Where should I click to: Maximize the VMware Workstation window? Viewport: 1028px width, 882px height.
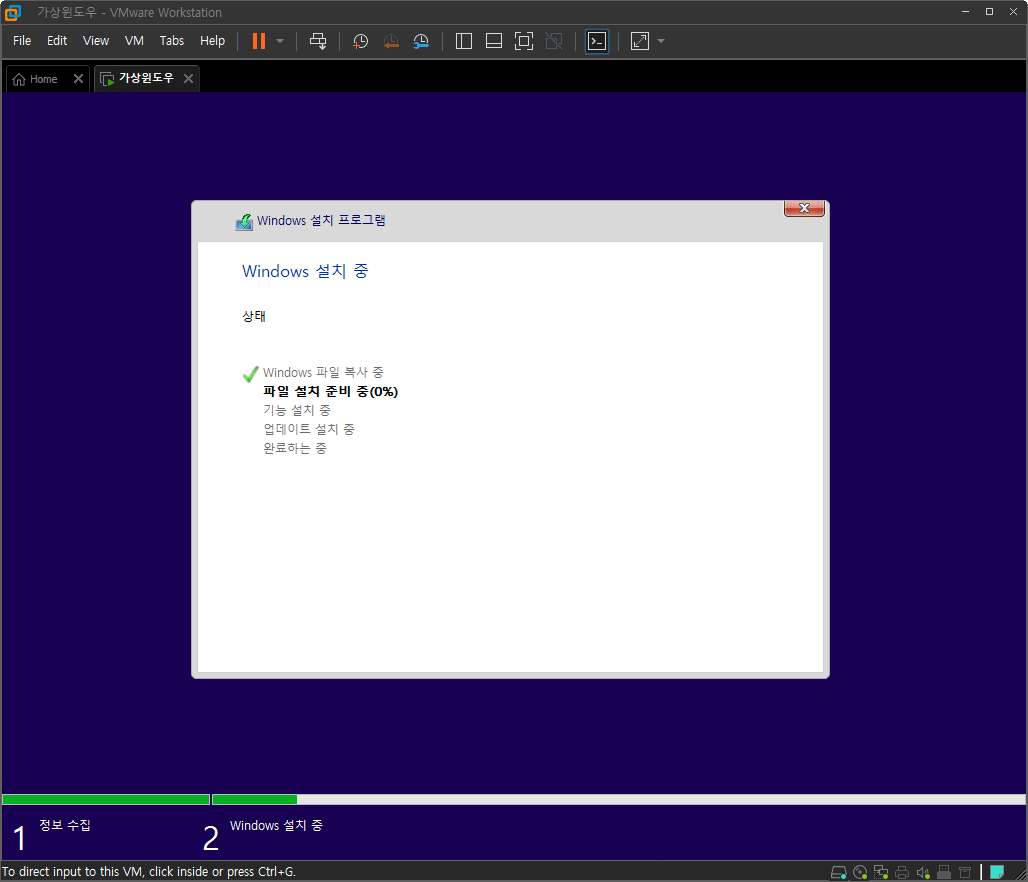click(x=989, y=12)
